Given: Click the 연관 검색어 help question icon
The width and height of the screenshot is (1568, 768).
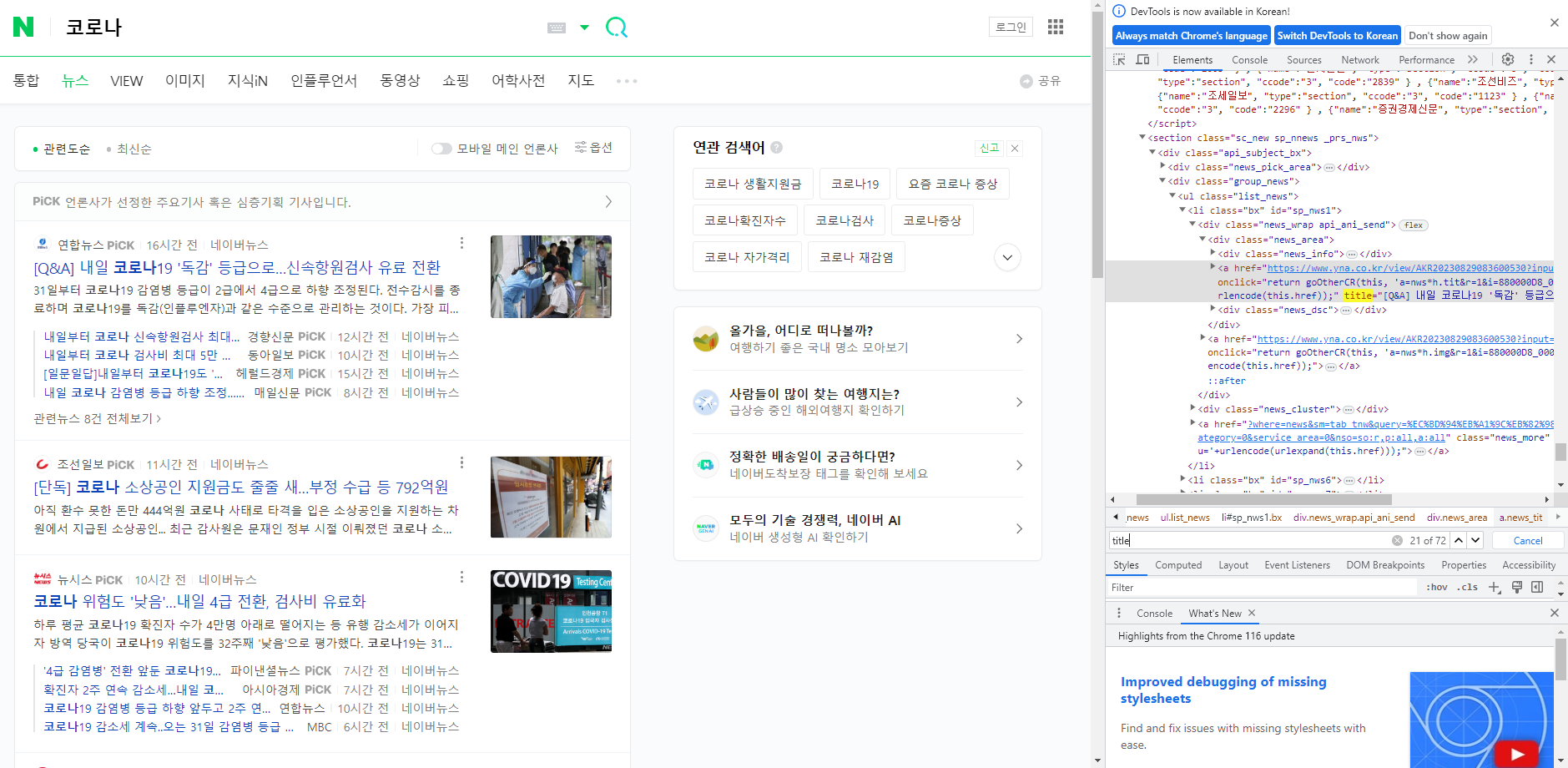Looking at the screenshot, I should click(776, 148).
